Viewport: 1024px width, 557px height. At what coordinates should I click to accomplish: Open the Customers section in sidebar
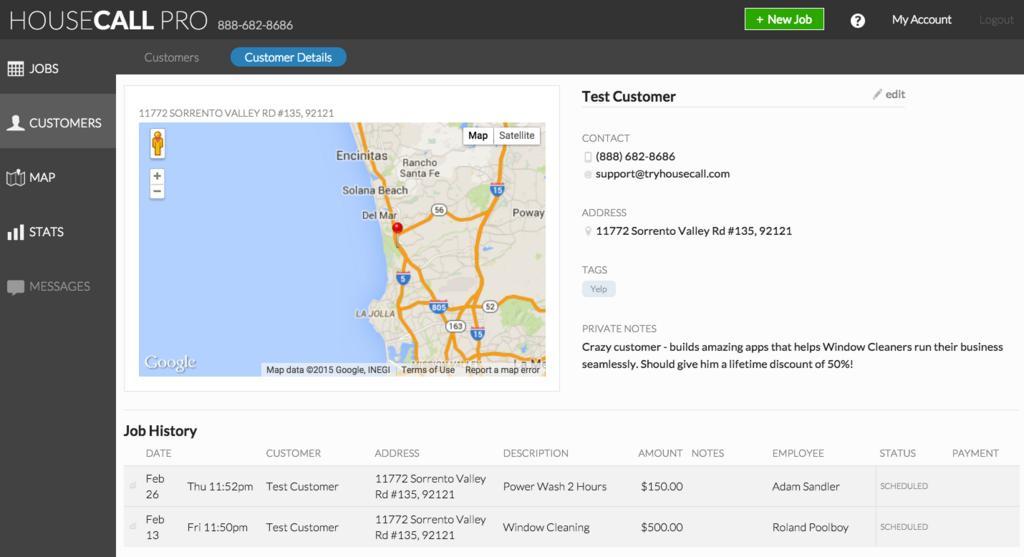(57, 122)
